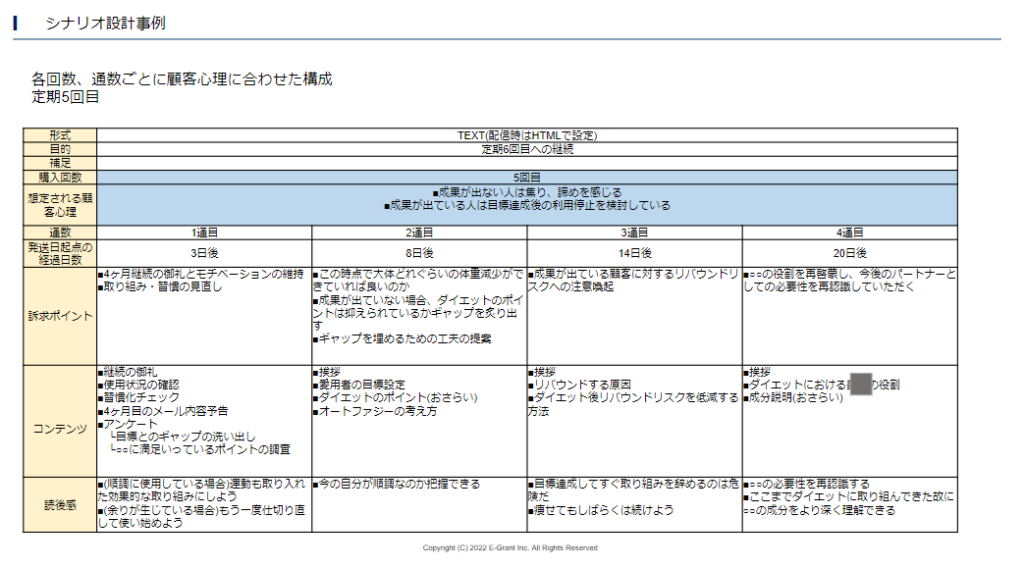Select the 訴求ポイント row header
Viewport: 1024px width, 568px height.
click(60, 316)
